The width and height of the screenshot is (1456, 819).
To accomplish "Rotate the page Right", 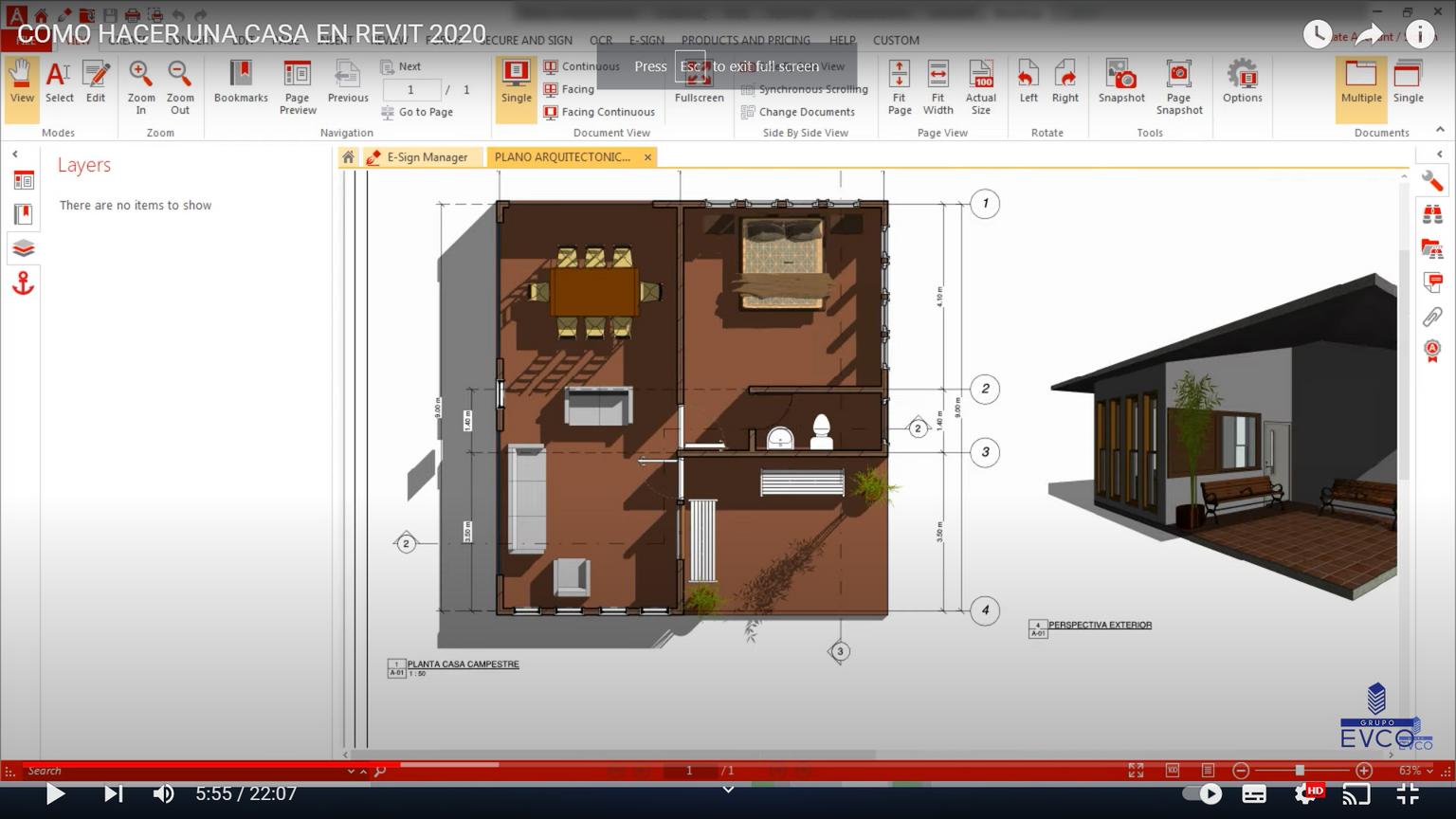I will tap(1065, 82).
